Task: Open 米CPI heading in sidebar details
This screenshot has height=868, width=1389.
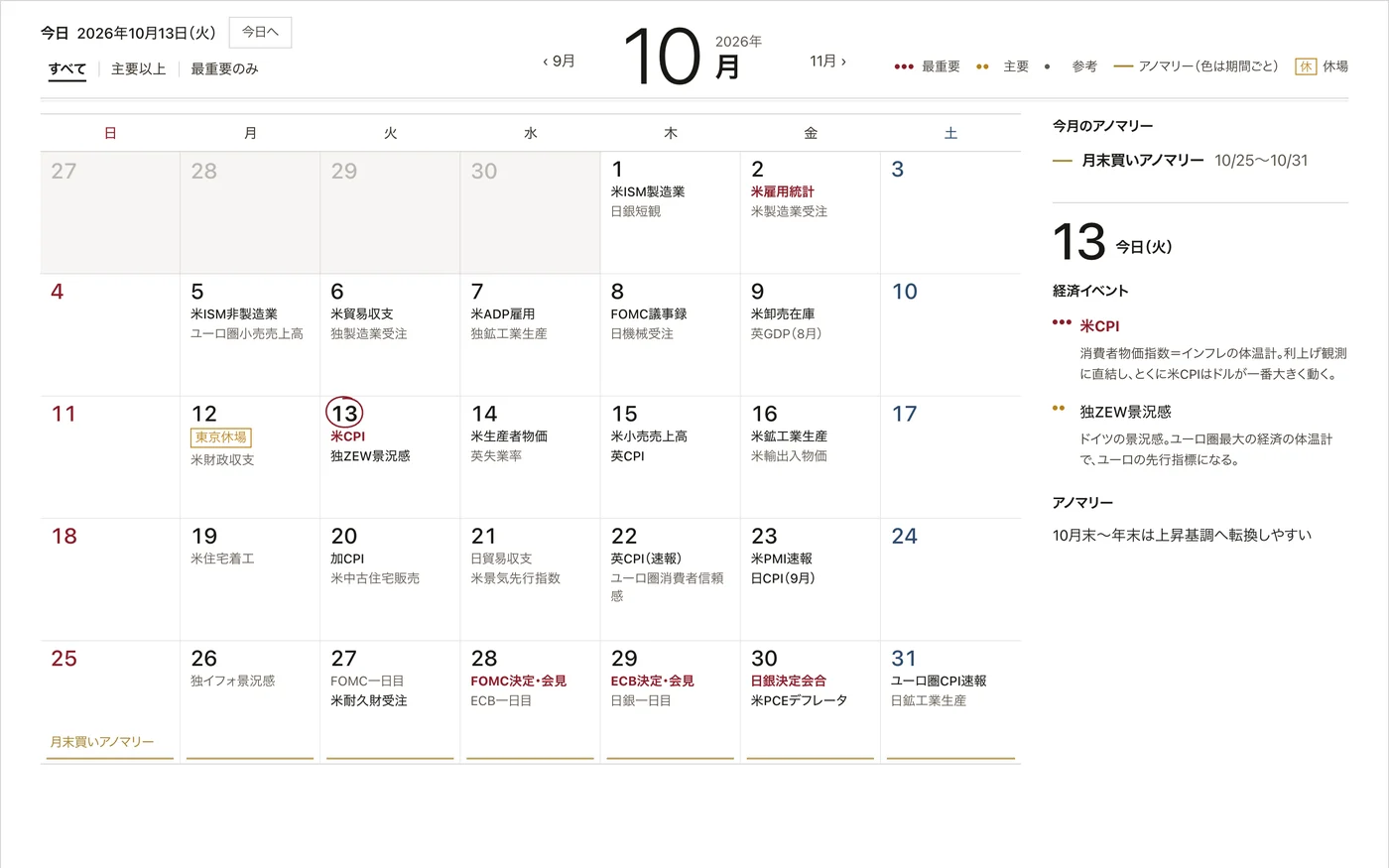Action: coord(1099,325)
